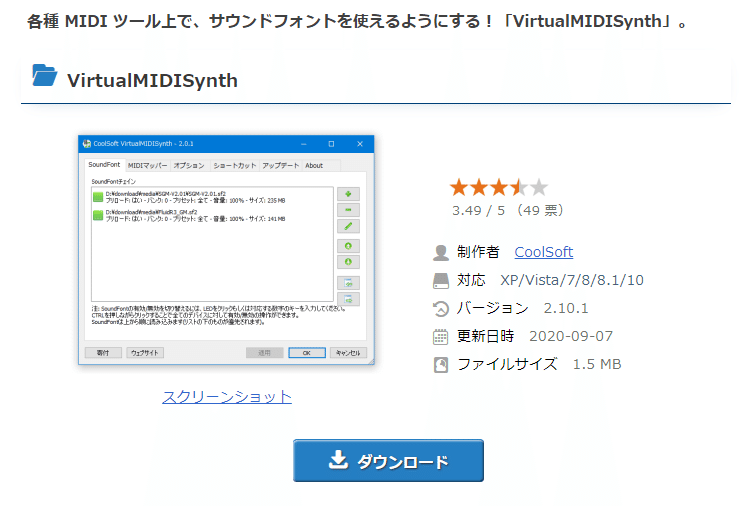Click the label "バージョン"
Screen dimensions: 753x506
coord(492,308)
